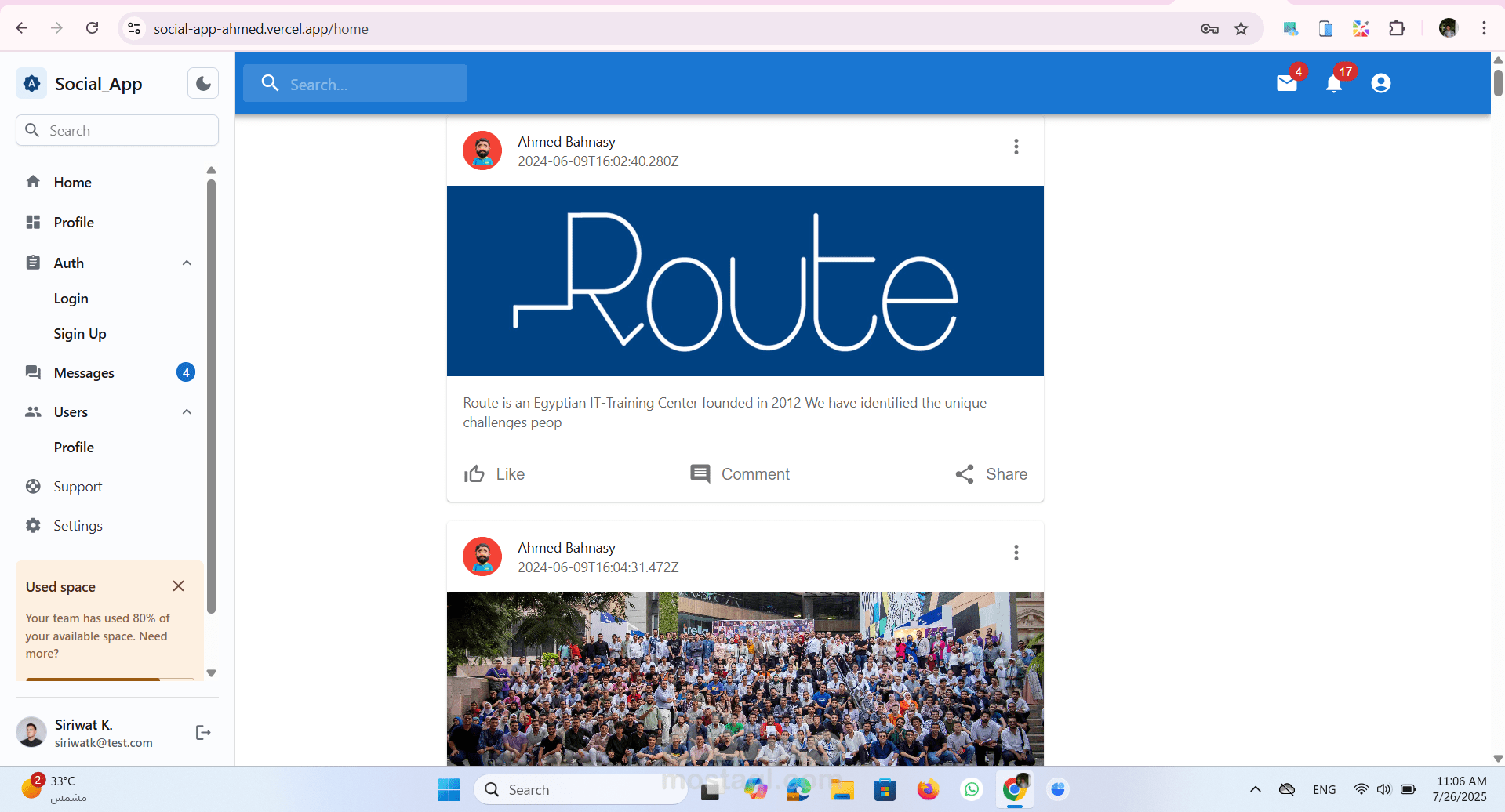Open the Windows Start menu
Viewport: 1505px width, 812px height.
point(449,789)
